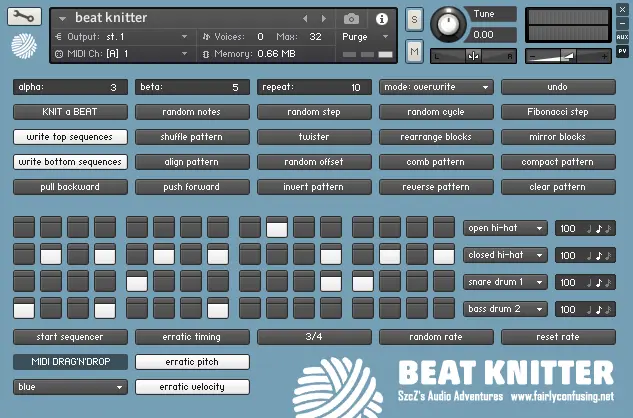Select eighth note icon for closed hi-hat

[x=599, y=256]
